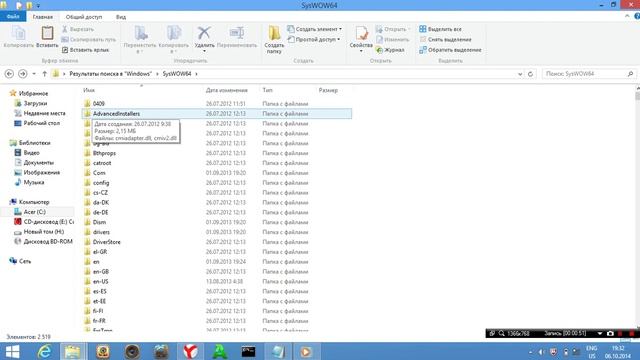Open the command prompt taskbar icon

pyautogui.click(x=248, y=351)
